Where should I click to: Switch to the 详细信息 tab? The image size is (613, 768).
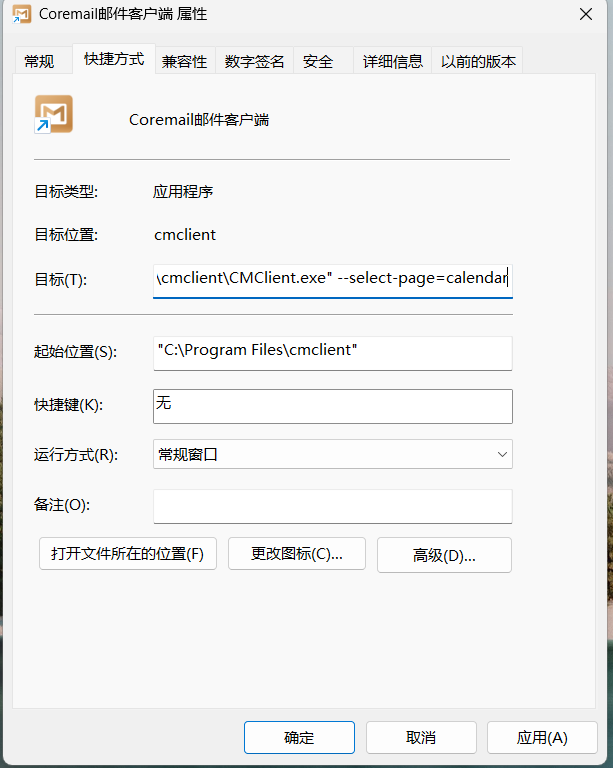coord(393,62)
